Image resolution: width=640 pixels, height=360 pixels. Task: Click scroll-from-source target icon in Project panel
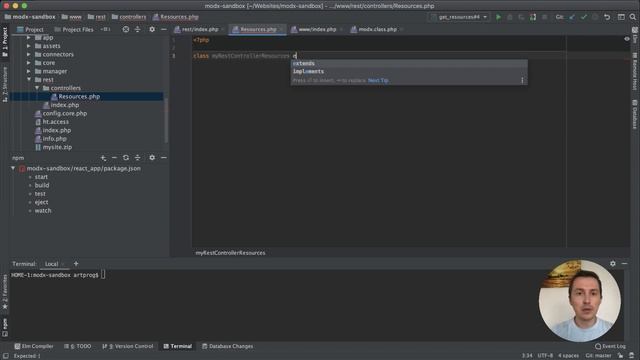126,29
